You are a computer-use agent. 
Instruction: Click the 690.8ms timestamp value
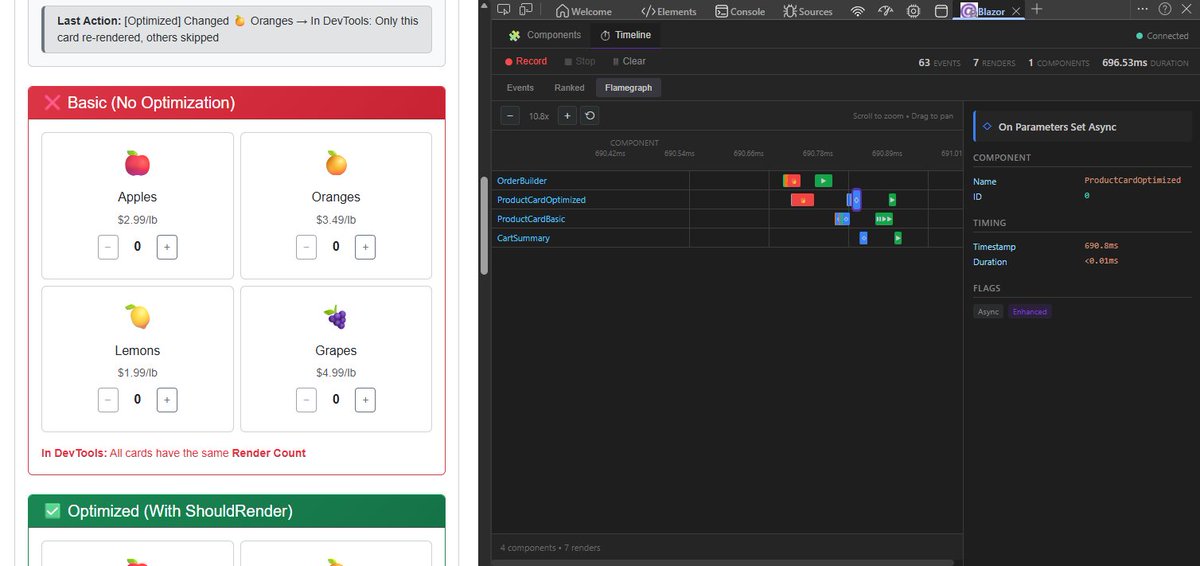[x=1100, y=246]
